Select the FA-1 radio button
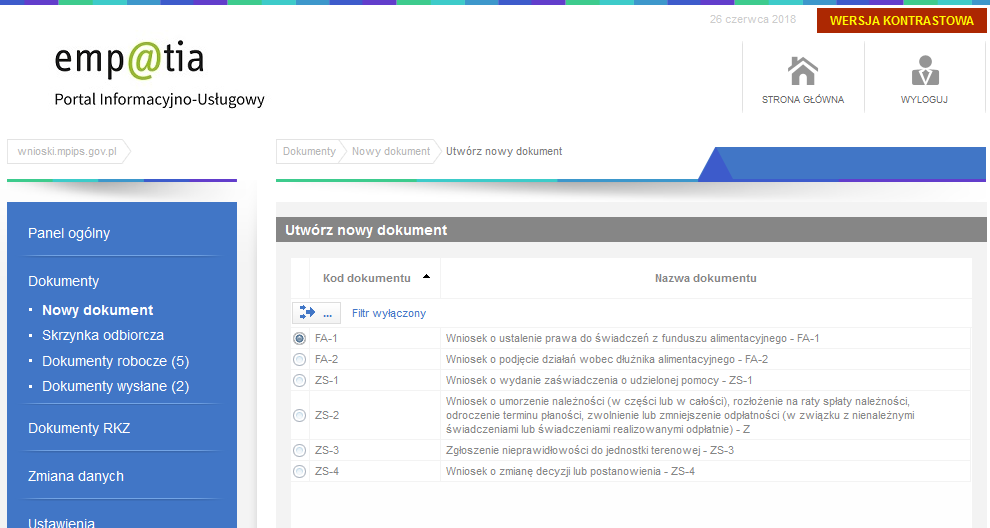 (x=300, y=339)
